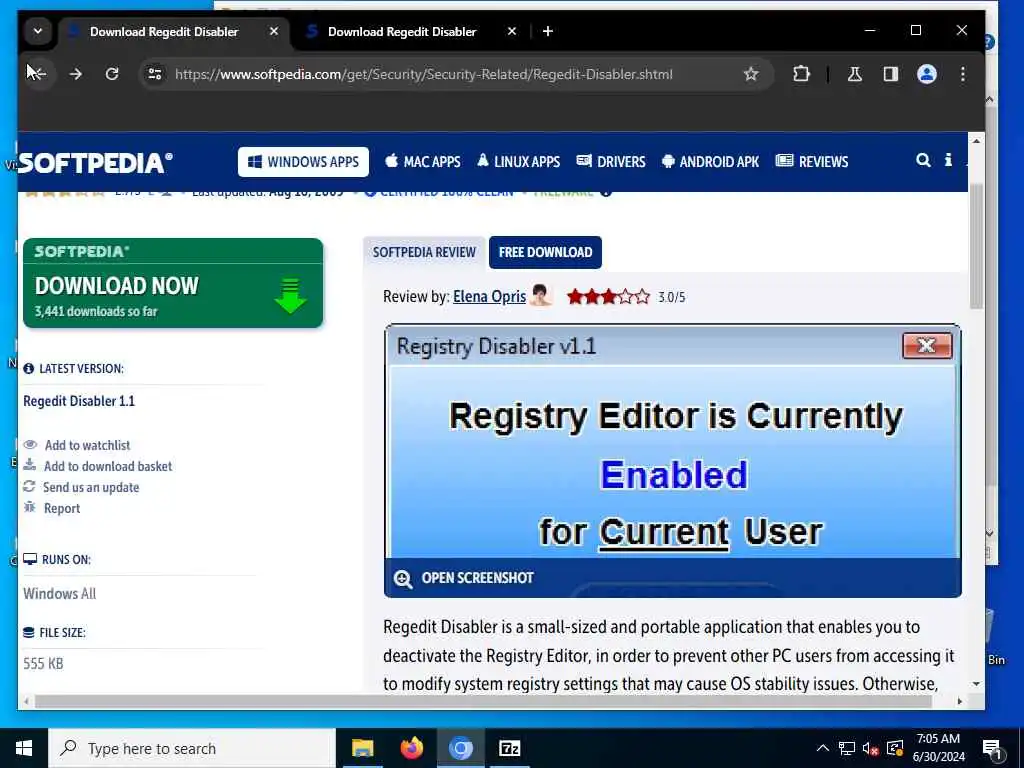This screenshot has width=1024, height=768.
Task: Open the Windows Apps menu
Action: [303, 162]
